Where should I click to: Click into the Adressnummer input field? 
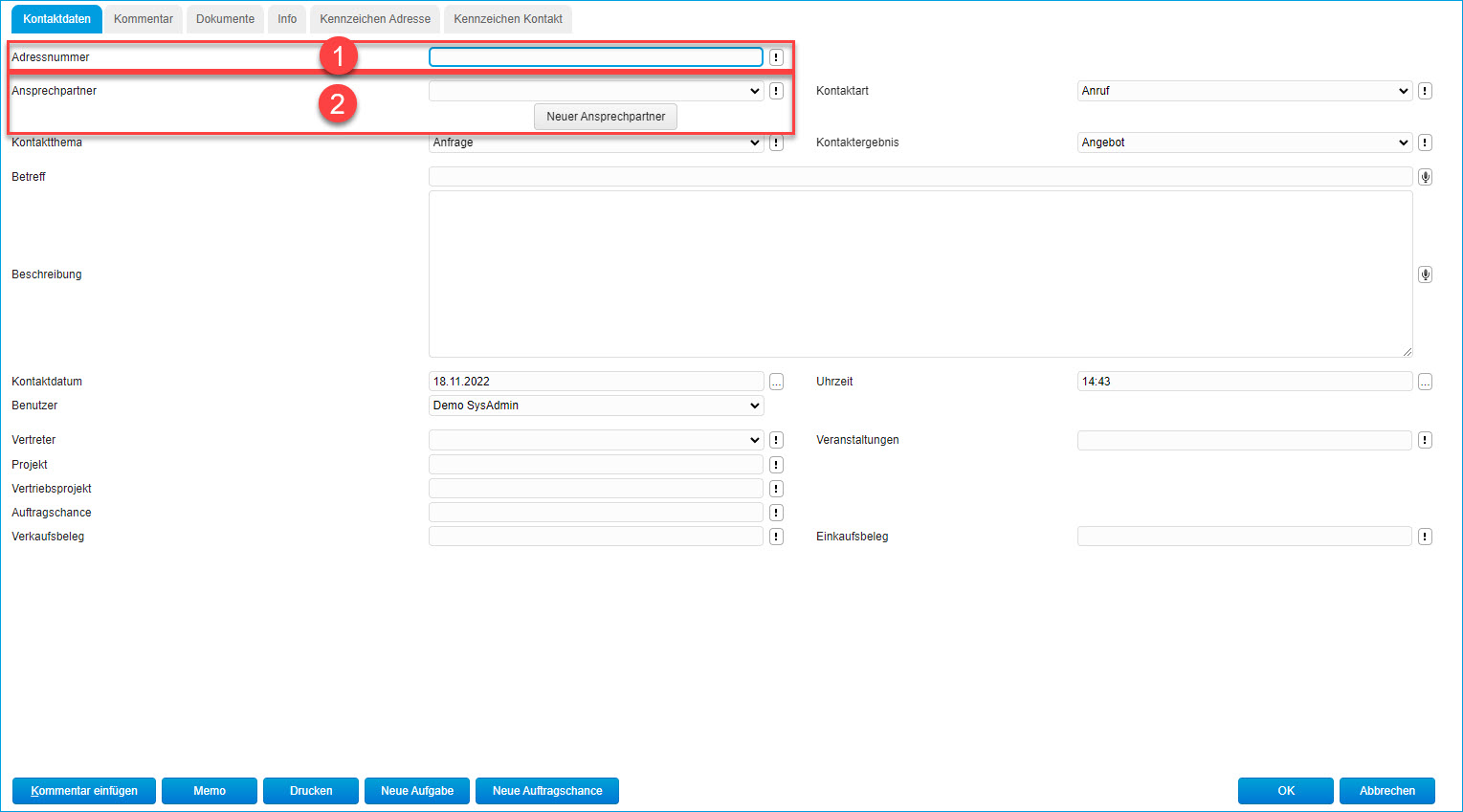(x=595, y=57)
